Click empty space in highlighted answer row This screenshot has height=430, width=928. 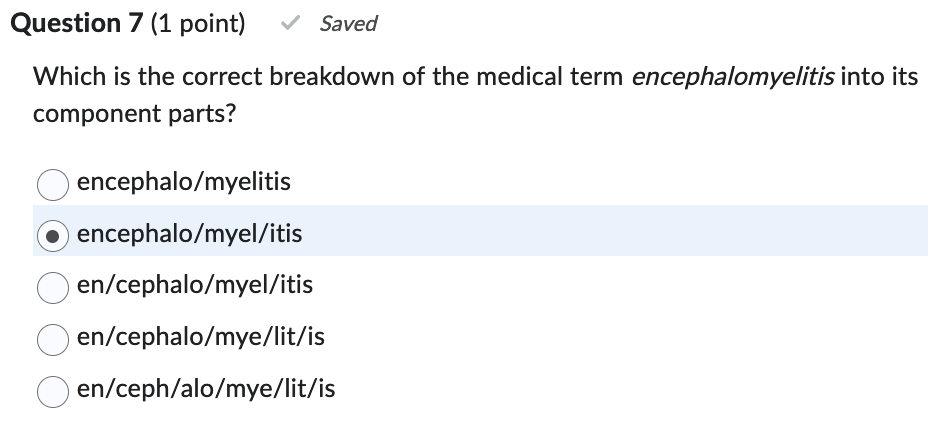600,232
